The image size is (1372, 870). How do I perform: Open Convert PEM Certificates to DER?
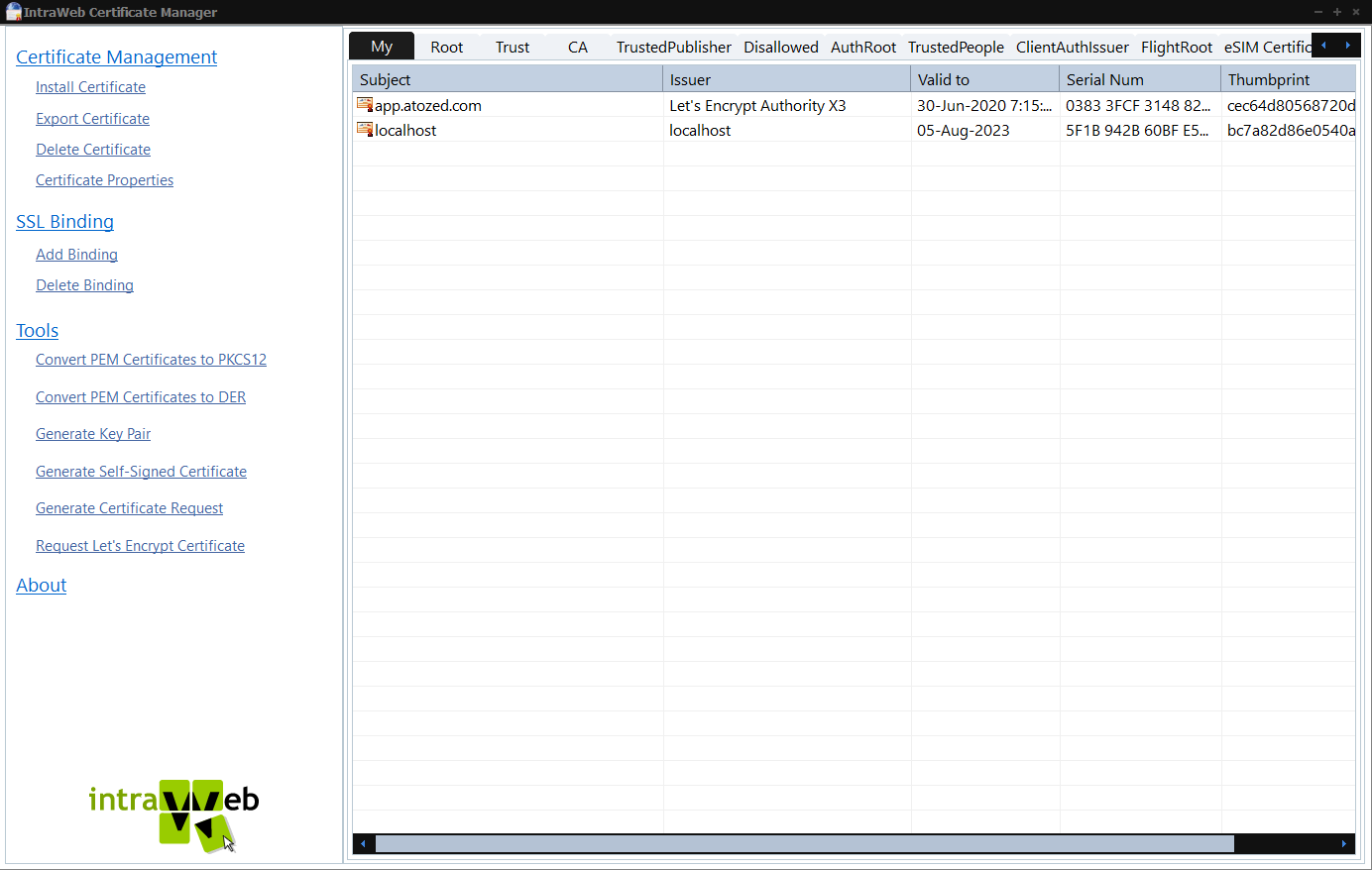click(x=141, y=397)
